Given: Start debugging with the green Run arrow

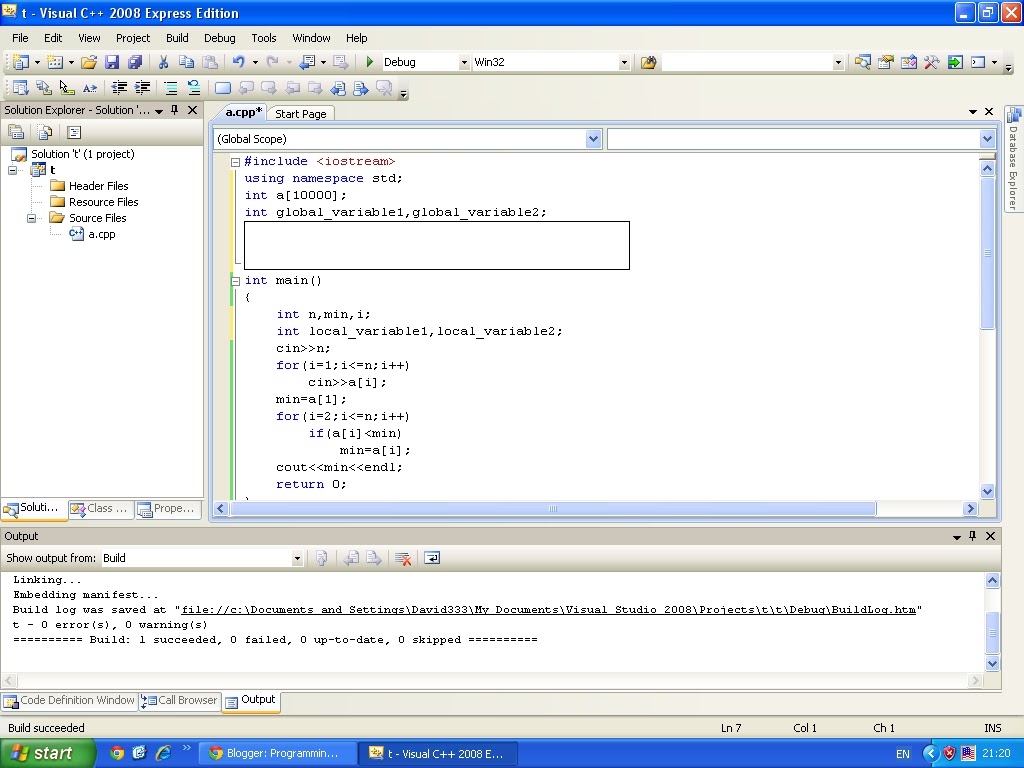Looking at the screenshot, I should (x=369, y=62).
